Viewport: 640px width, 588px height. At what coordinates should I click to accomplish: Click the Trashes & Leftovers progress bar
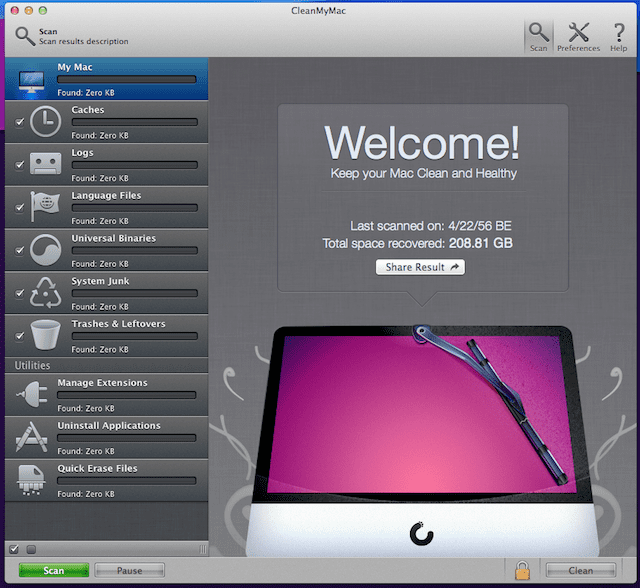point(135,336)
